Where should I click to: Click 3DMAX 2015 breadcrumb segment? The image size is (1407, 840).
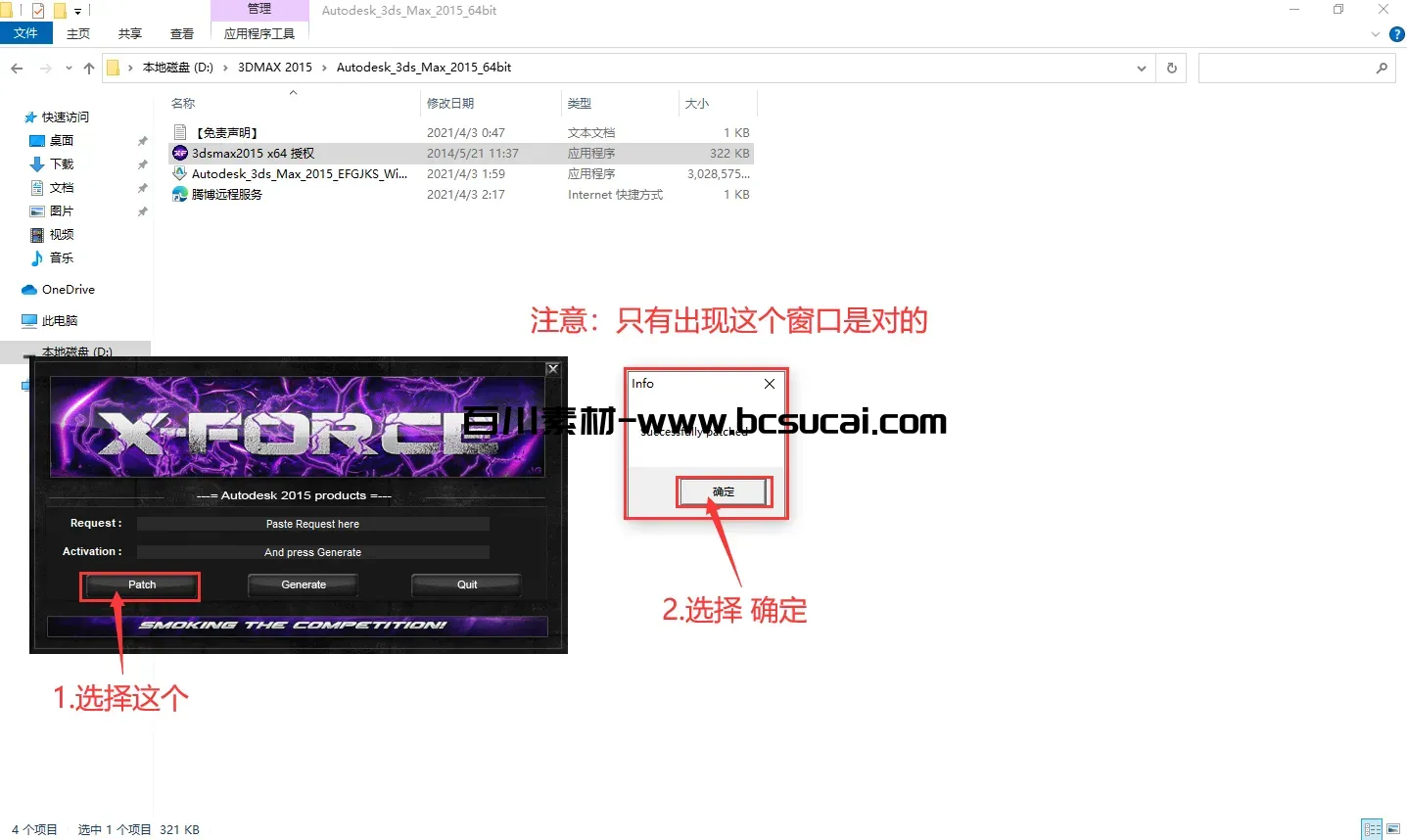(275, 68)
